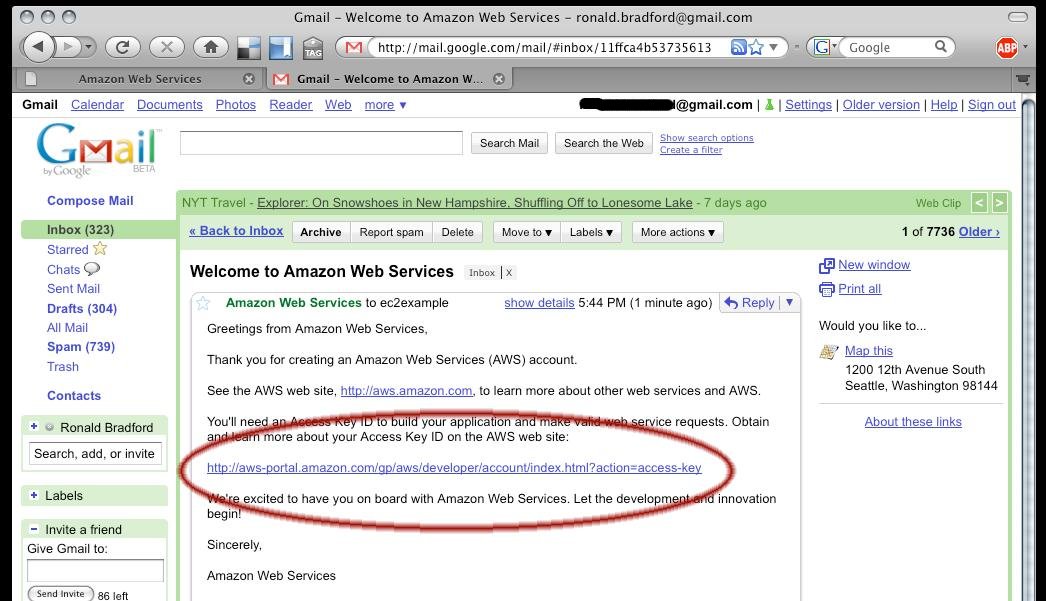1046x601 pixels.
Task: Switch to Older version link
Action: pyautogui.click(x=881, y=105)
